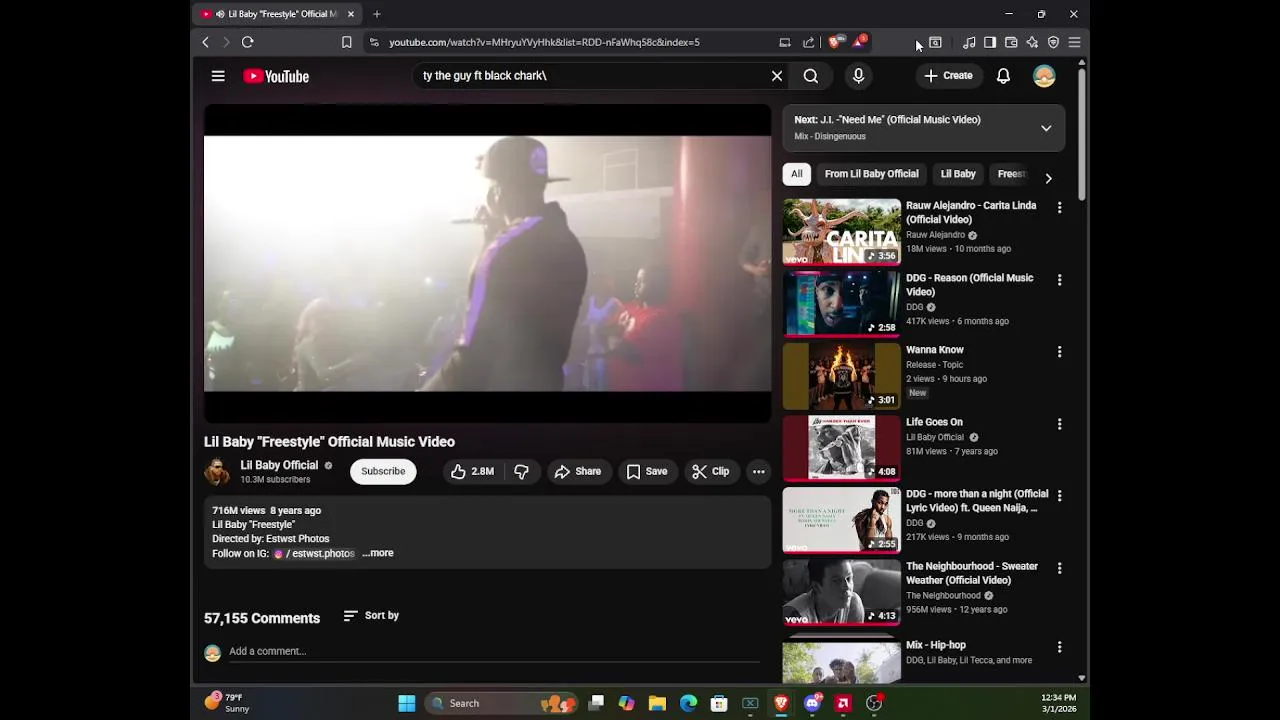Reload the page in the browser
The width and height of the screenshot is (1280, 720).
point(248,42)
